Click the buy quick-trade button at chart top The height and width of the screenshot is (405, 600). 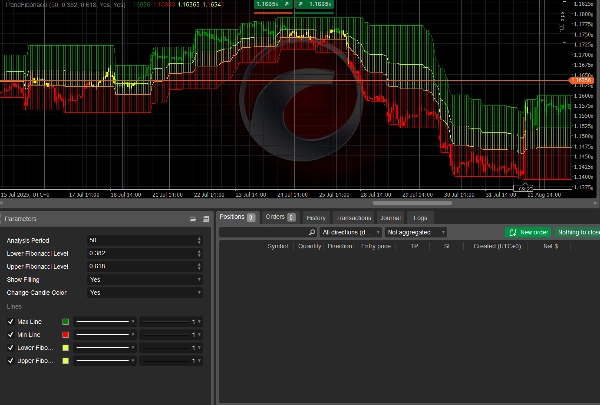click(x=314, y=4)
